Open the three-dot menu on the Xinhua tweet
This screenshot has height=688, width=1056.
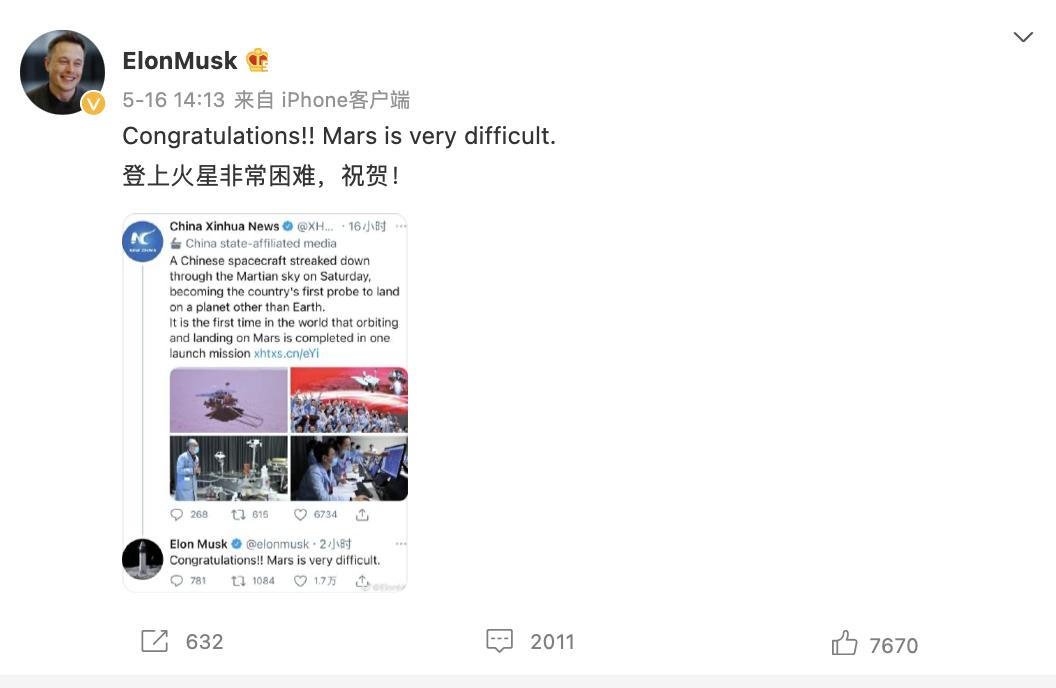(x=401, y=227)
